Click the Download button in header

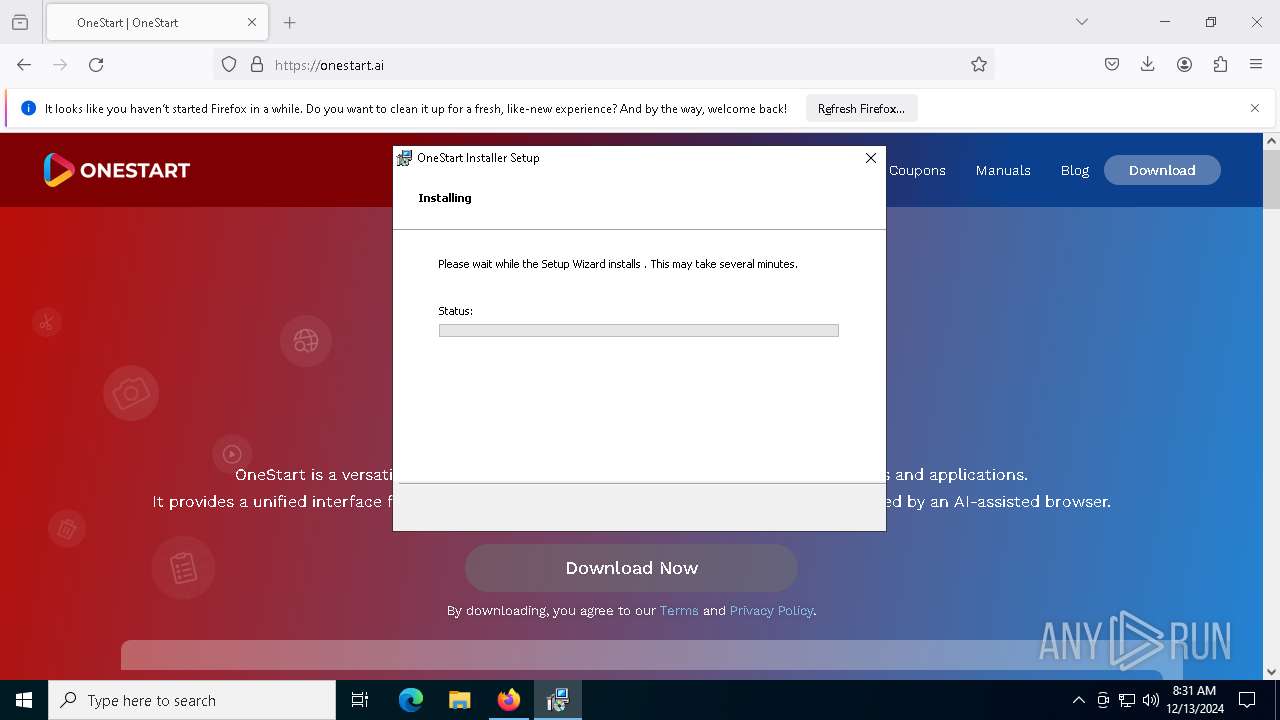pos(1162,170)
